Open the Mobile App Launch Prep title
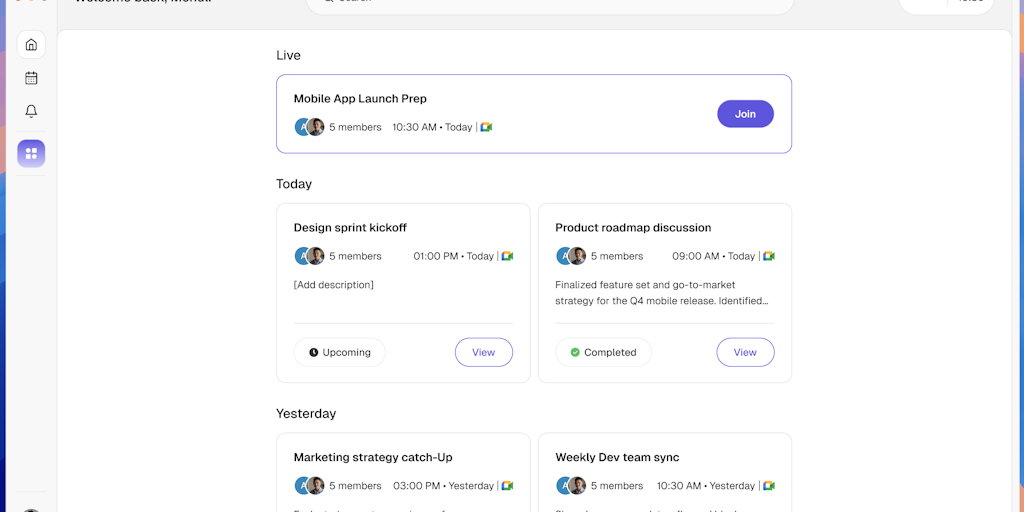This screenshot has height=512, width=1024. (360, 99)
